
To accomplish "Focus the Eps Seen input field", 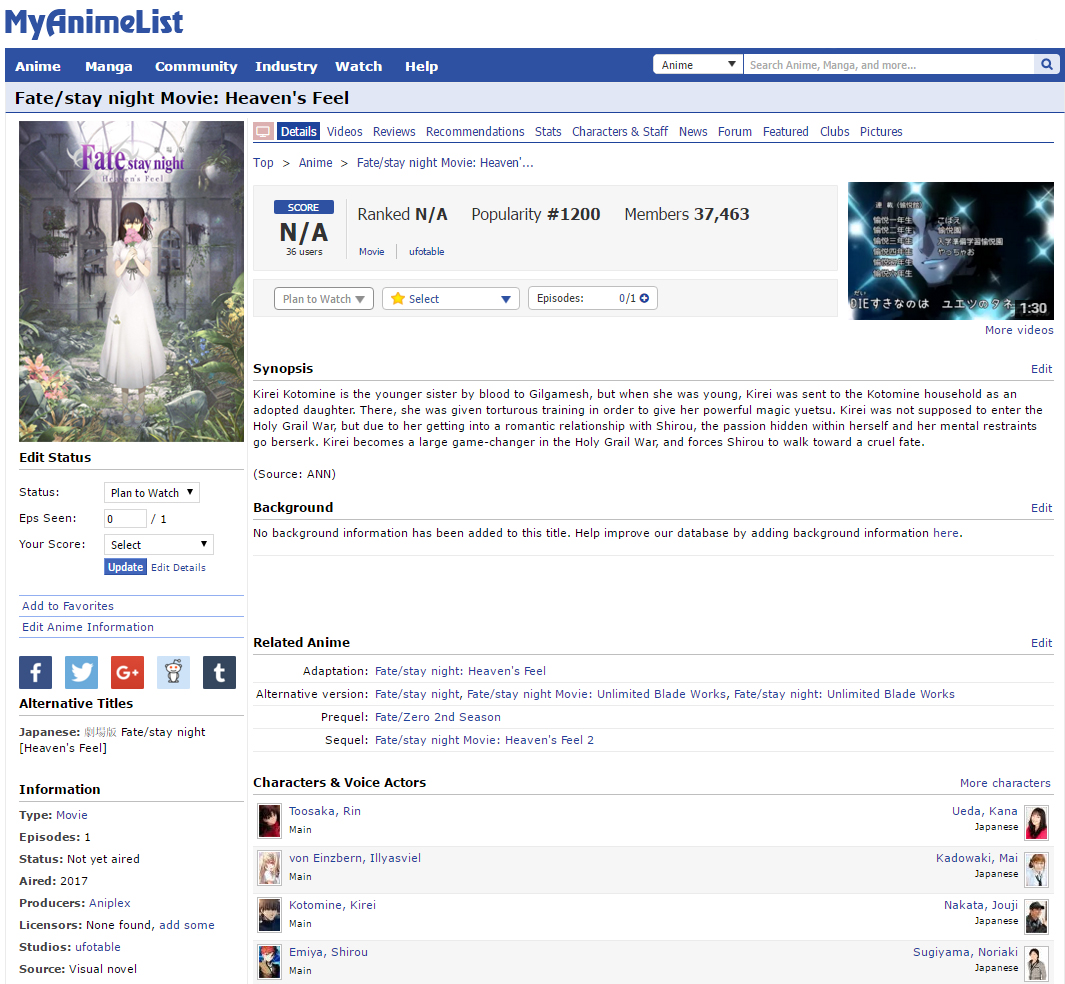I will pyautogui.click(x=126, y=519).
